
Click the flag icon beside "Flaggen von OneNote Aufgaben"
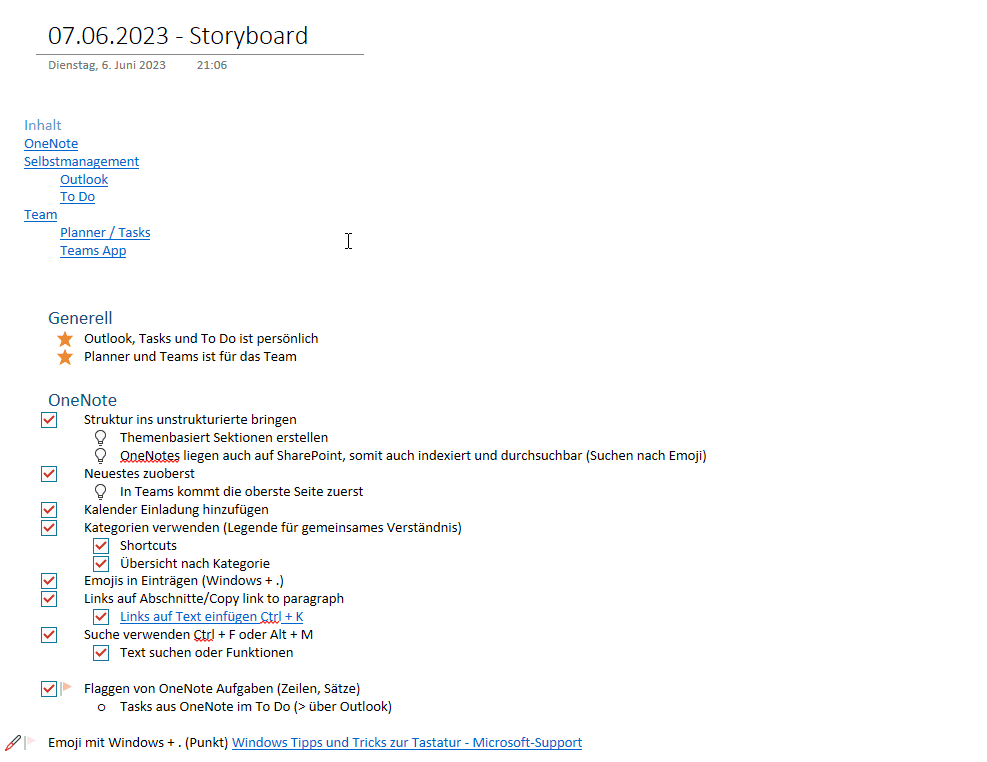click(67, 688)
